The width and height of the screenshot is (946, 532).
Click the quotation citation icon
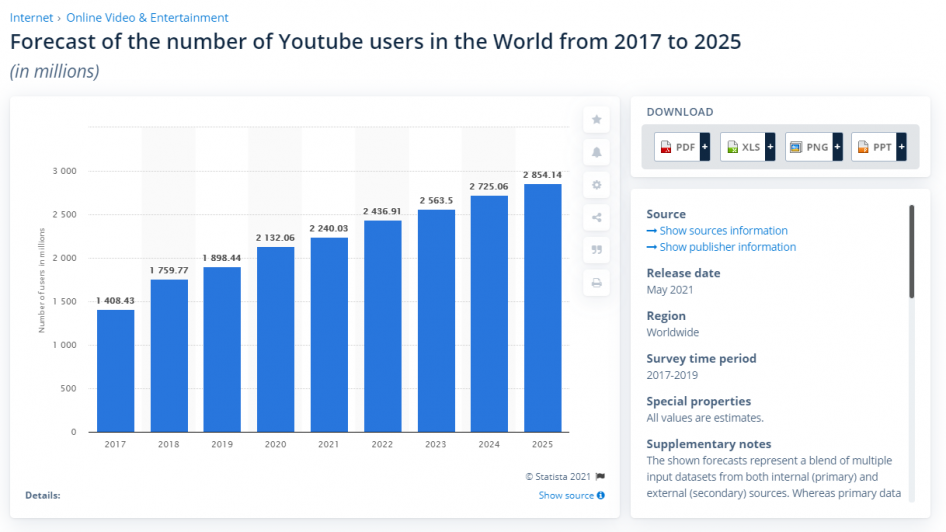pyautogui.click(x=596, y=250)
